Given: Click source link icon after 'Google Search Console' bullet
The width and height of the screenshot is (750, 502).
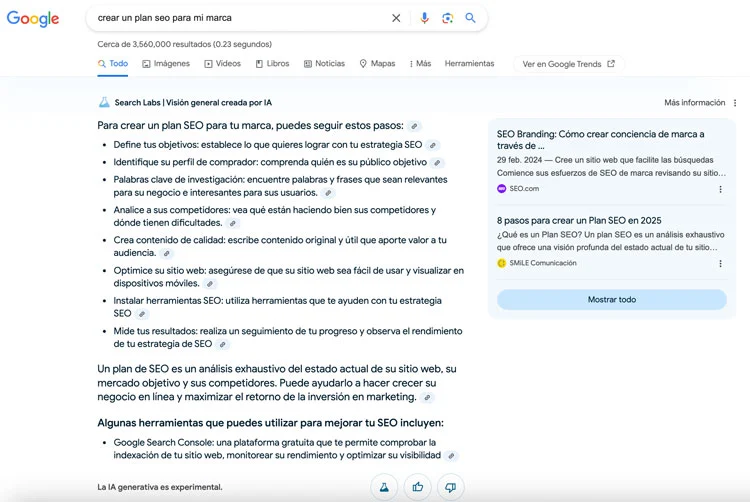Looking at the screenshot, I should pos(451,456).
